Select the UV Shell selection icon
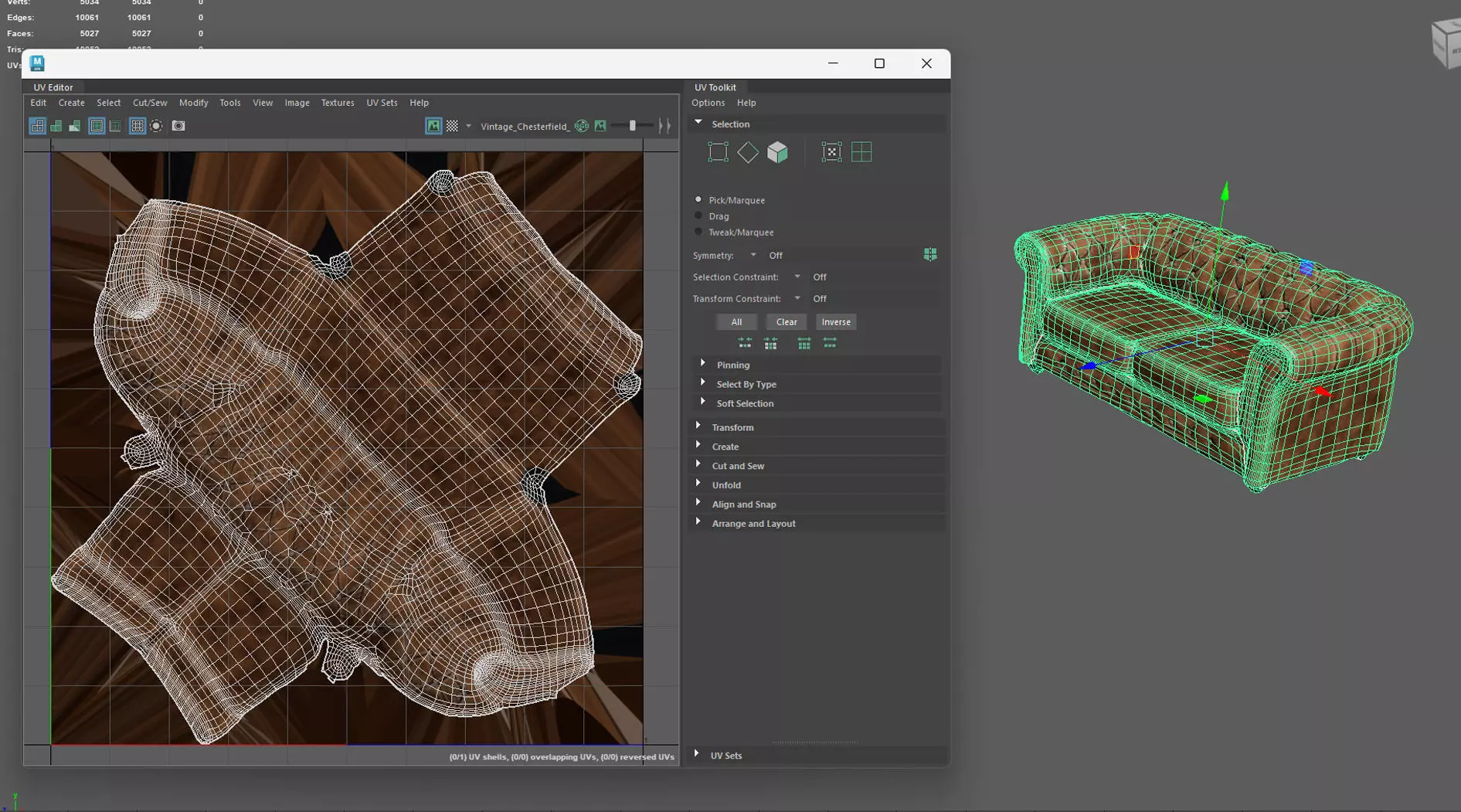The image size is (1461, 812). (x=861, y=153)
